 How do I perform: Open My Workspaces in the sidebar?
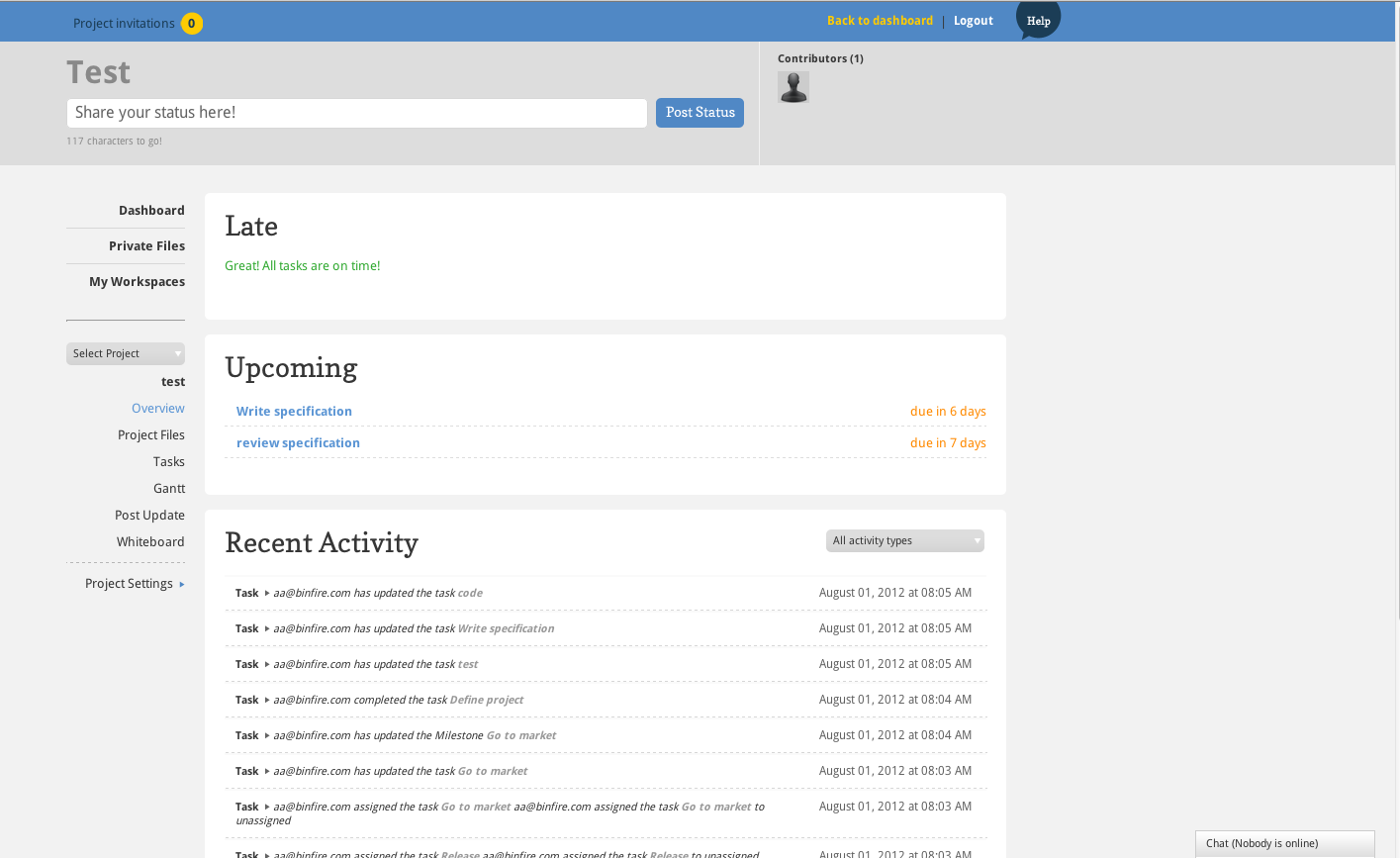137,281
